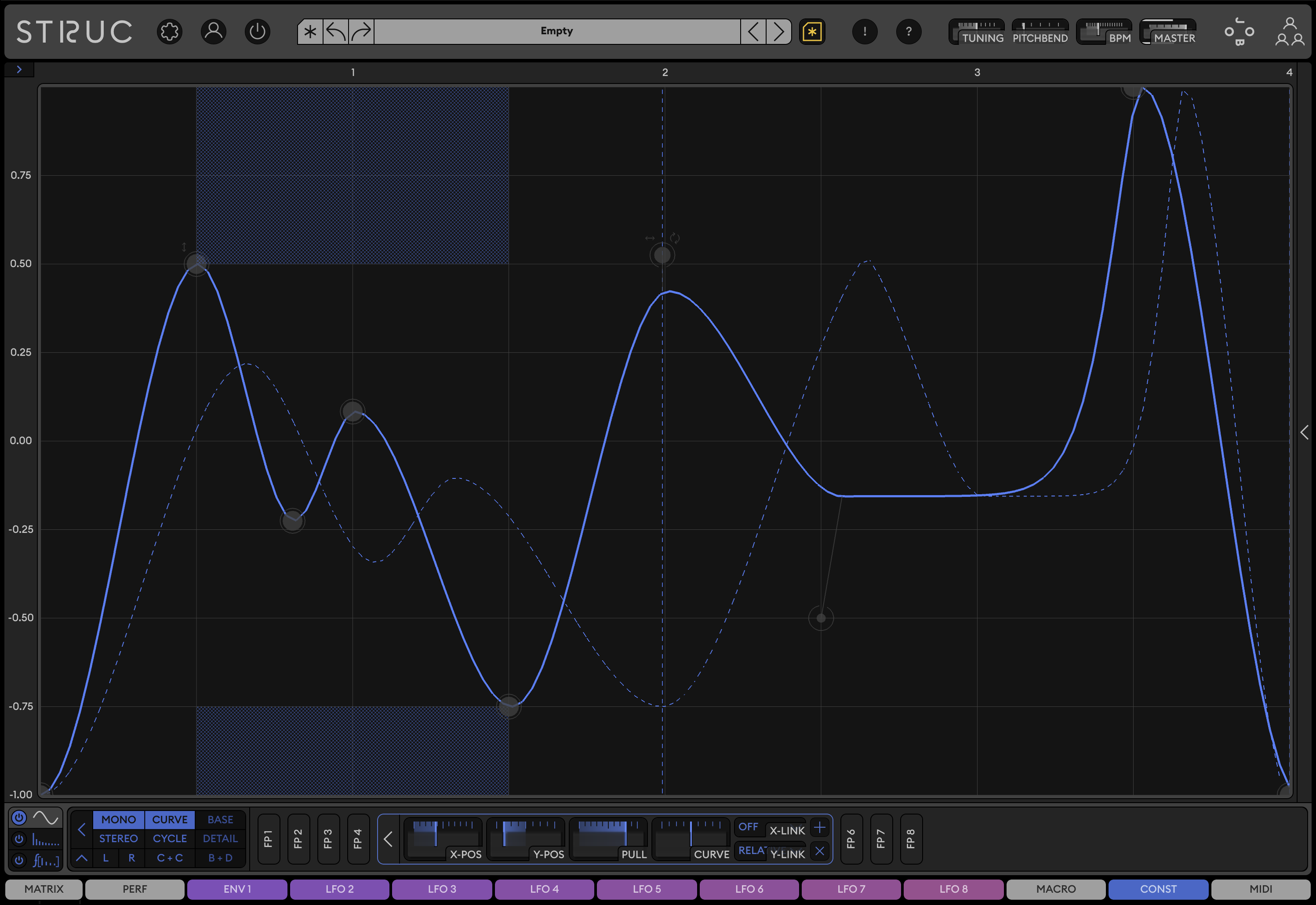Image resolution: width=1316 pixels, height=905 pixels.
Task: Open the user account icon
Action: coord(213,32)
